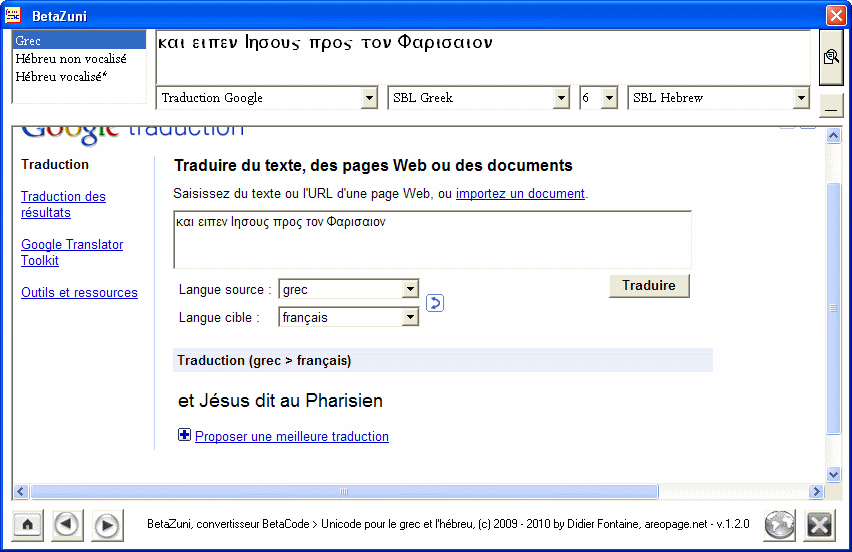Select Hébreu non vocalisé in list
The height and width of the screenshot is (552, 852).
pos(79,58)
